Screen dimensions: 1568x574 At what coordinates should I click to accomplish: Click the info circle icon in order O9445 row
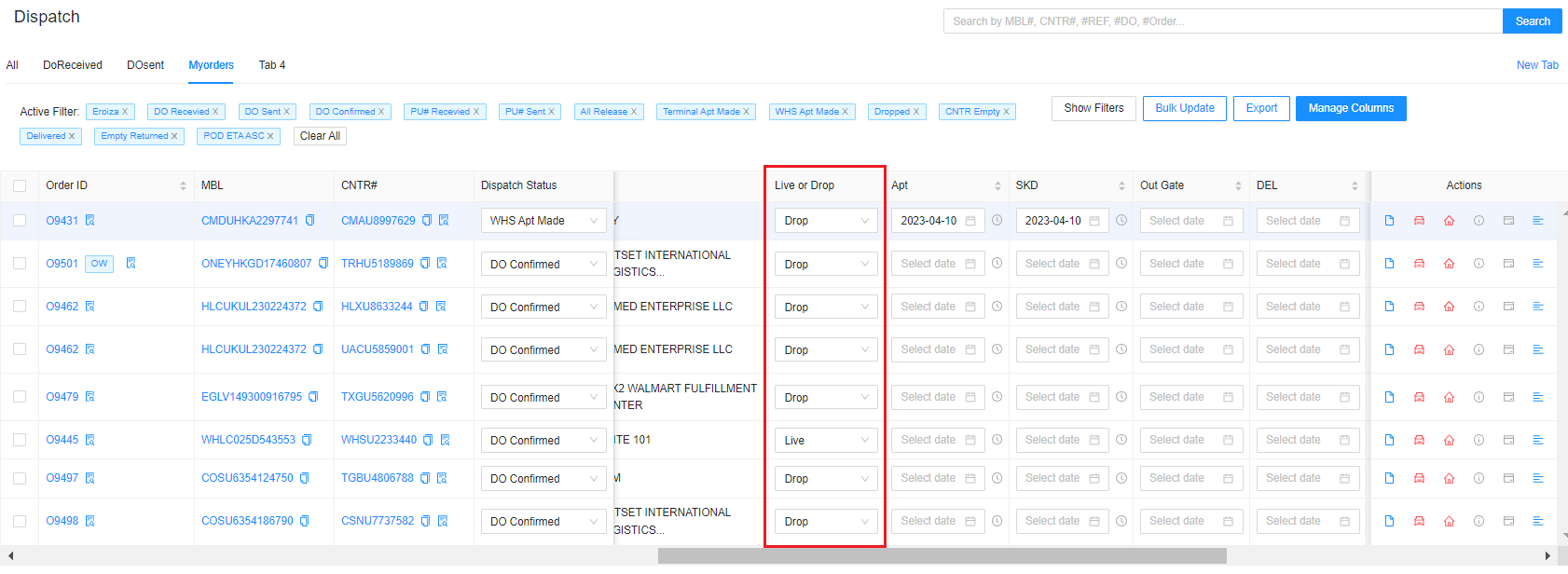pos(1479,440)
